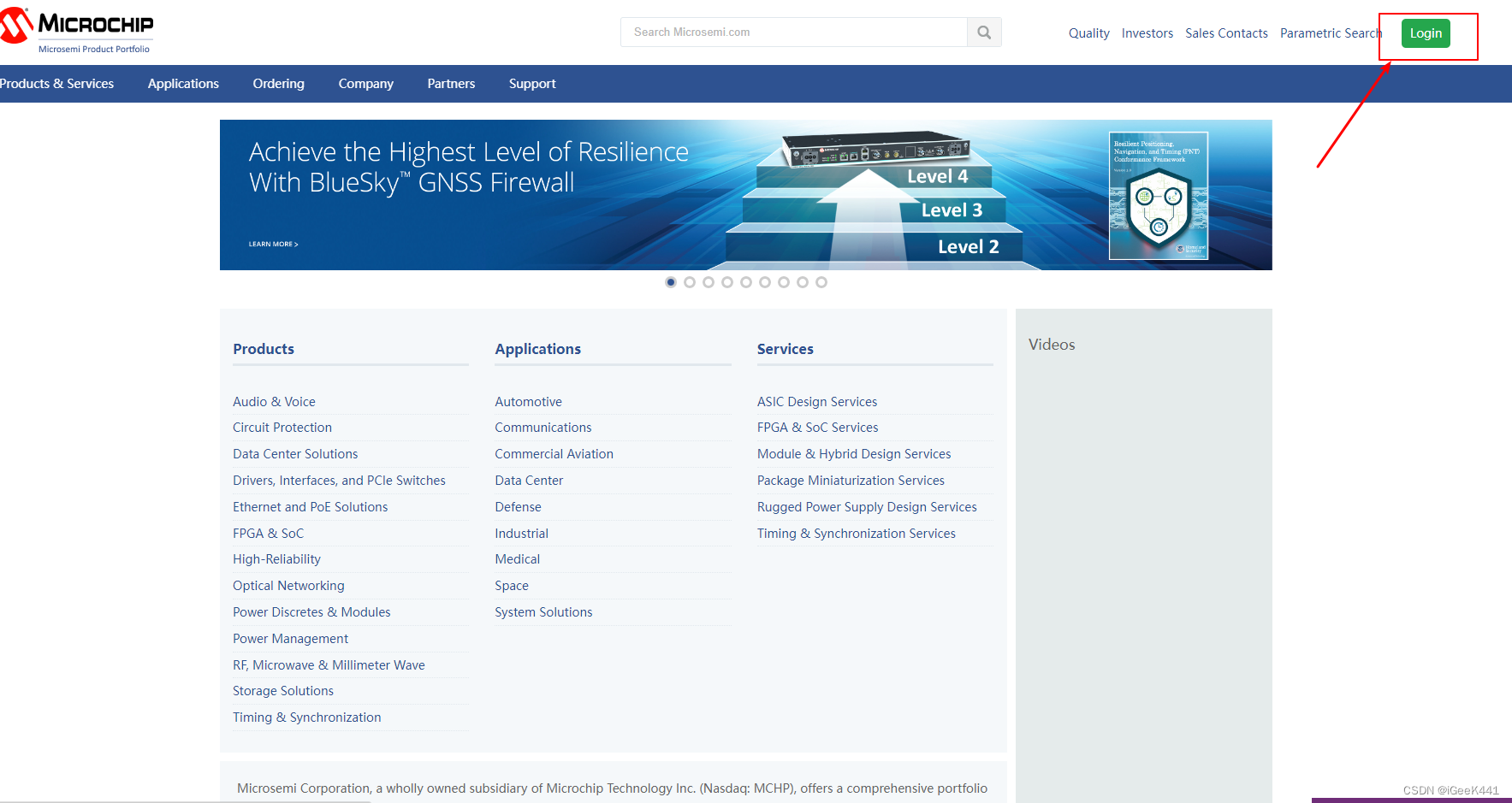Open RF, Microwave & Millimeter Wave
This screenshot has height=803, width=1512.
[x=329, y=665]
